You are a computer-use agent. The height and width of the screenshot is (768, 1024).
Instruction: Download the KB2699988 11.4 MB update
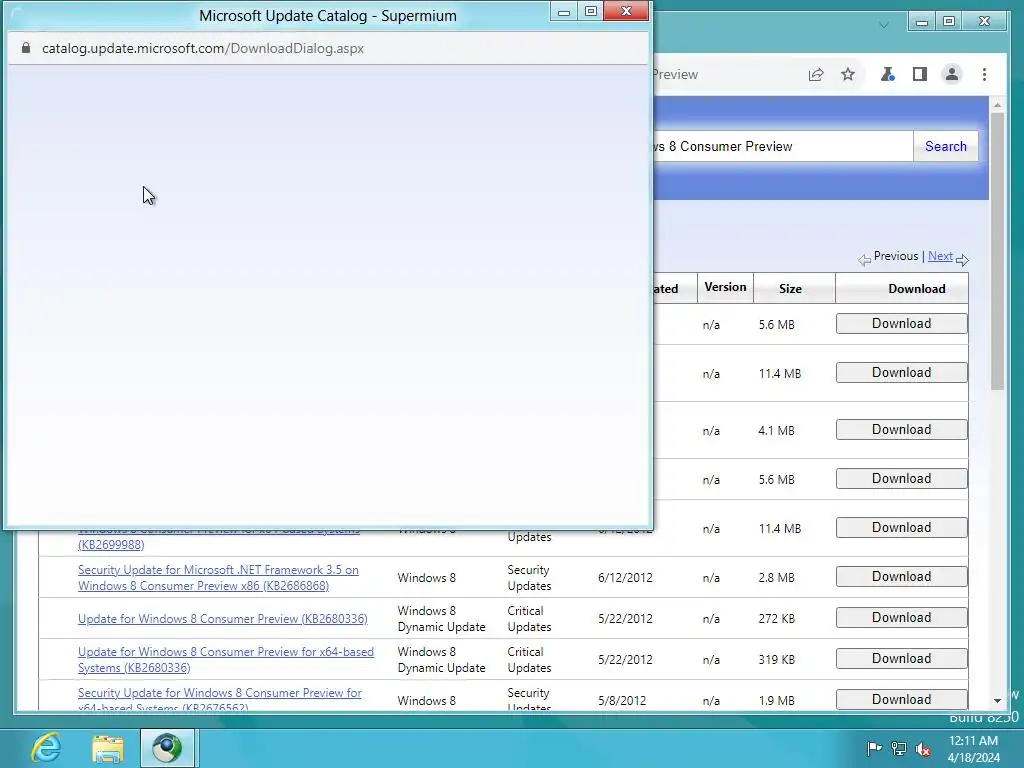tap(901, 527)
